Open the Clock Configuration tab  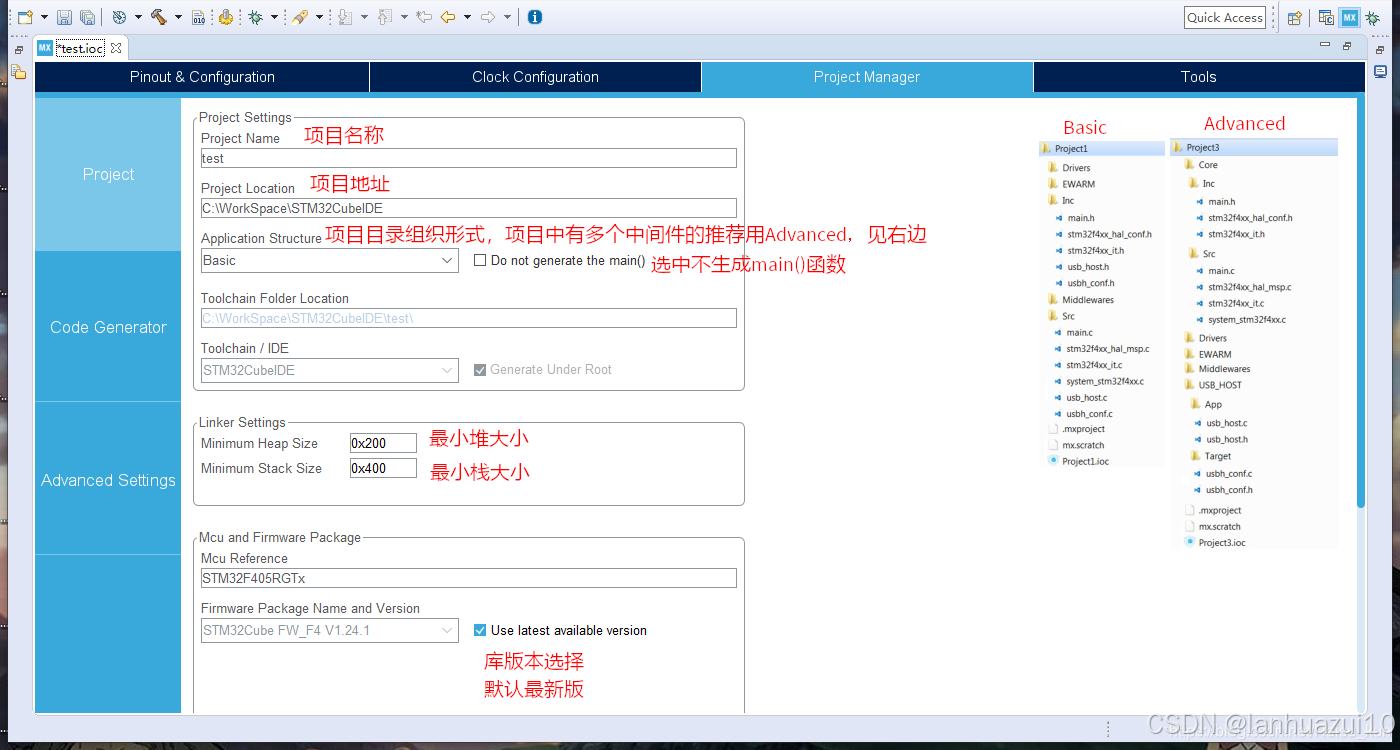coord(535,77)
